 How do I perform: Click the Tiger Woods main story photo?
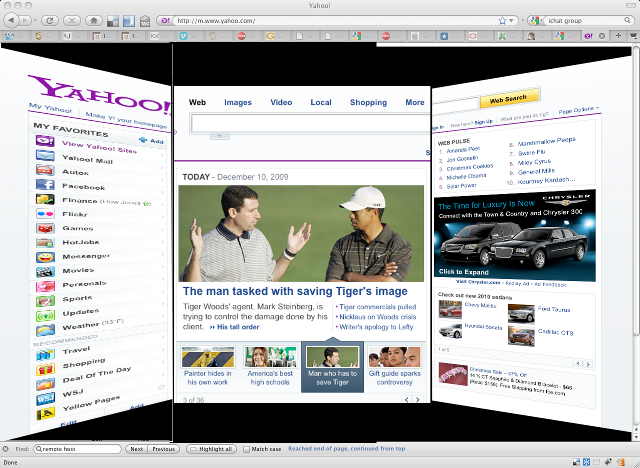(x=301, y=233)
